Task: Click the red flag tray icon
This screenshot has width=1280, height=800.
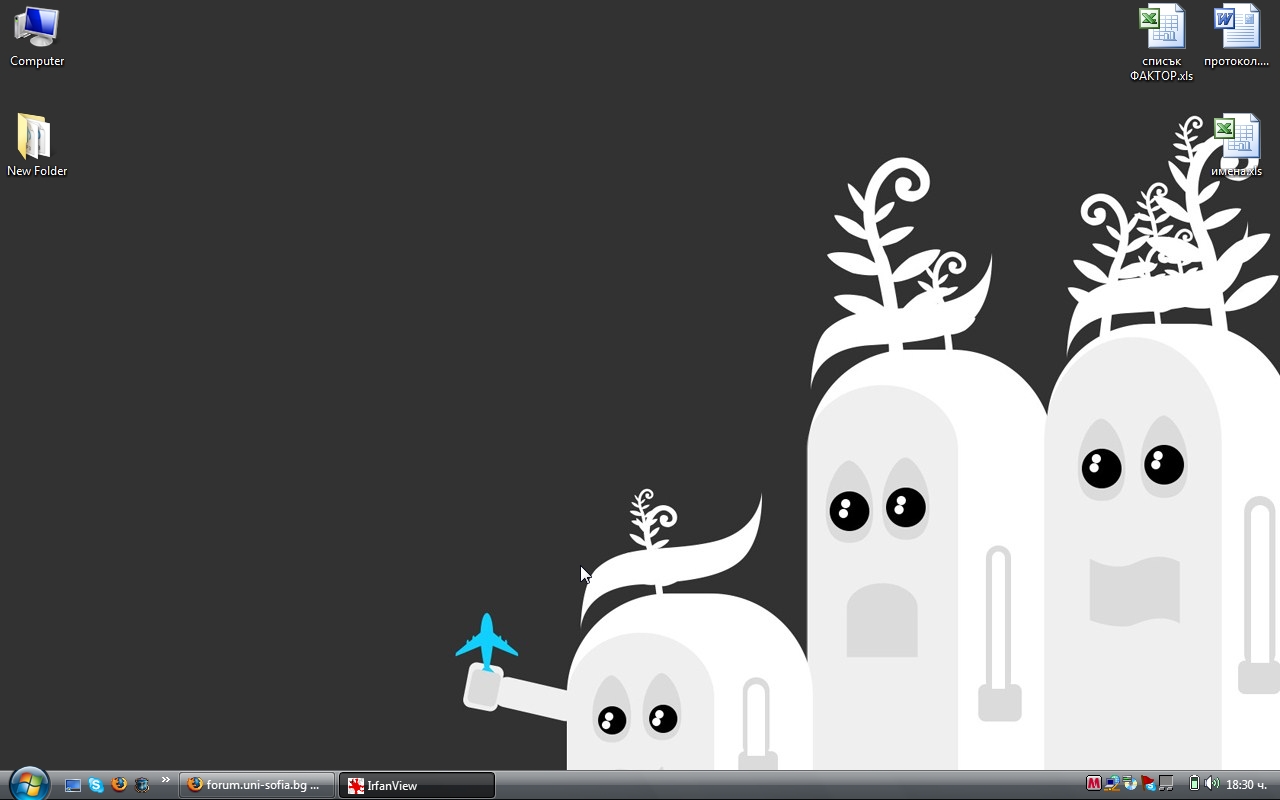Action: click(1148, 784)
